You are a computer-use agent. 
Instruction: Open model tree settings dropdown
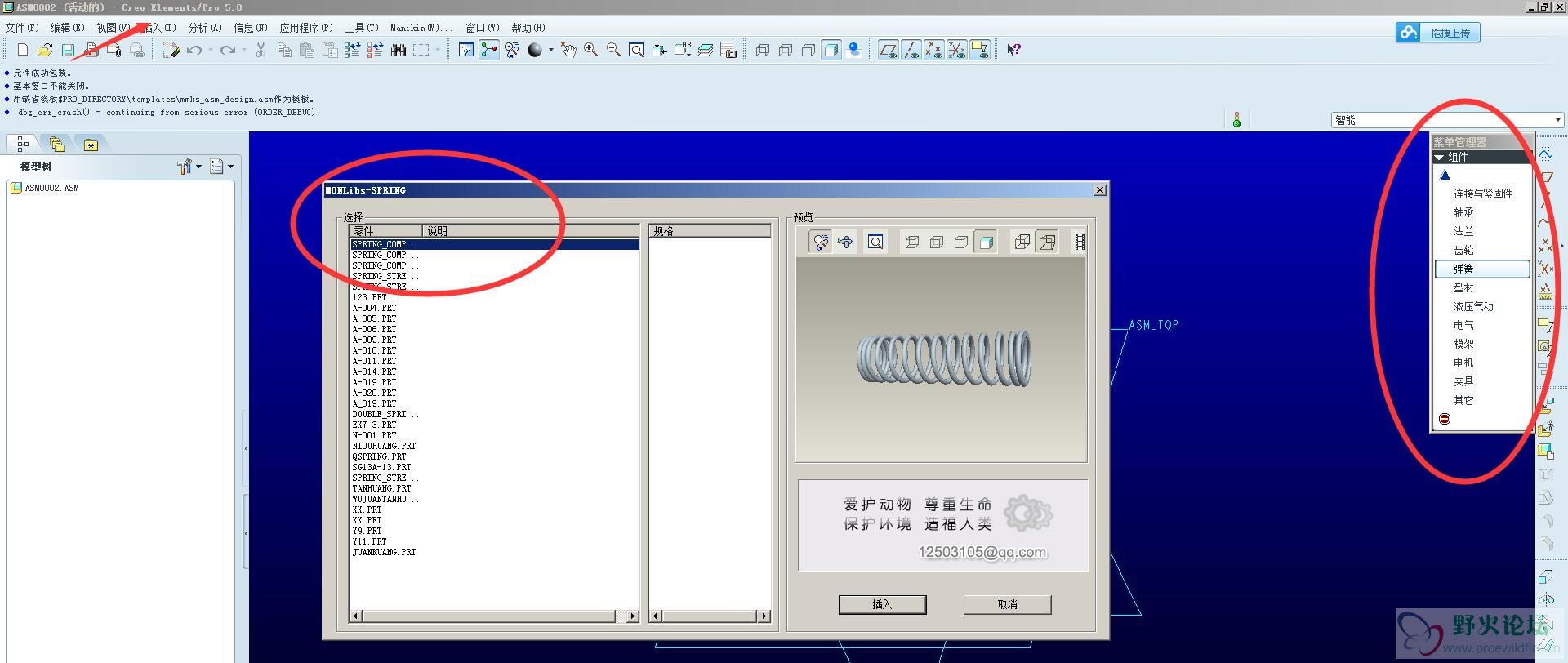point(189,167)
